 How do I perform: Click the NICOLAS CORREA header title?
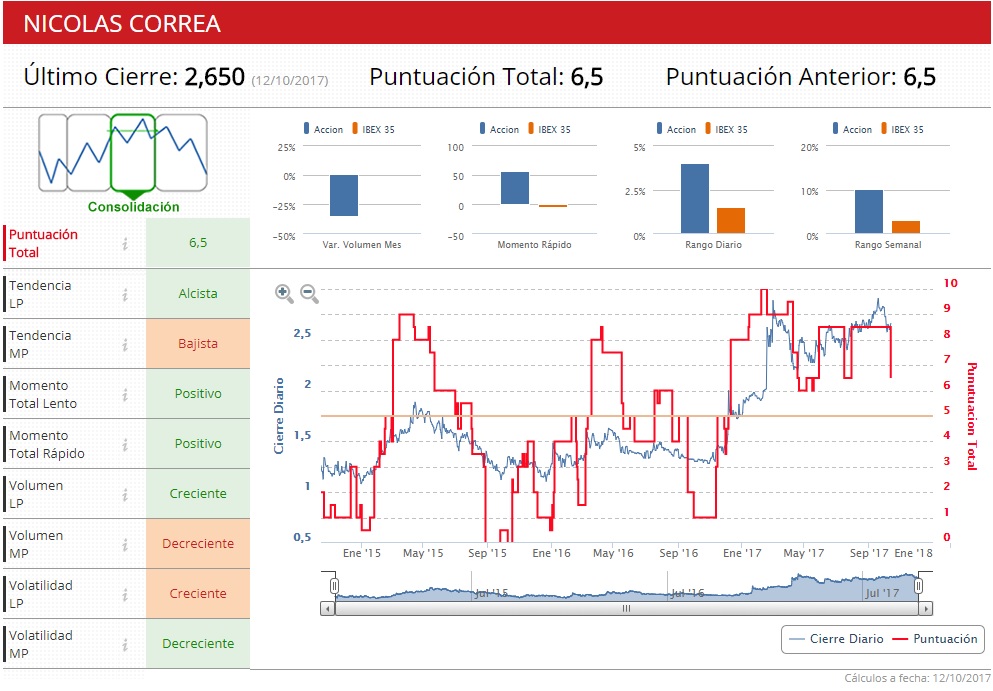click(x=122, y=24)
